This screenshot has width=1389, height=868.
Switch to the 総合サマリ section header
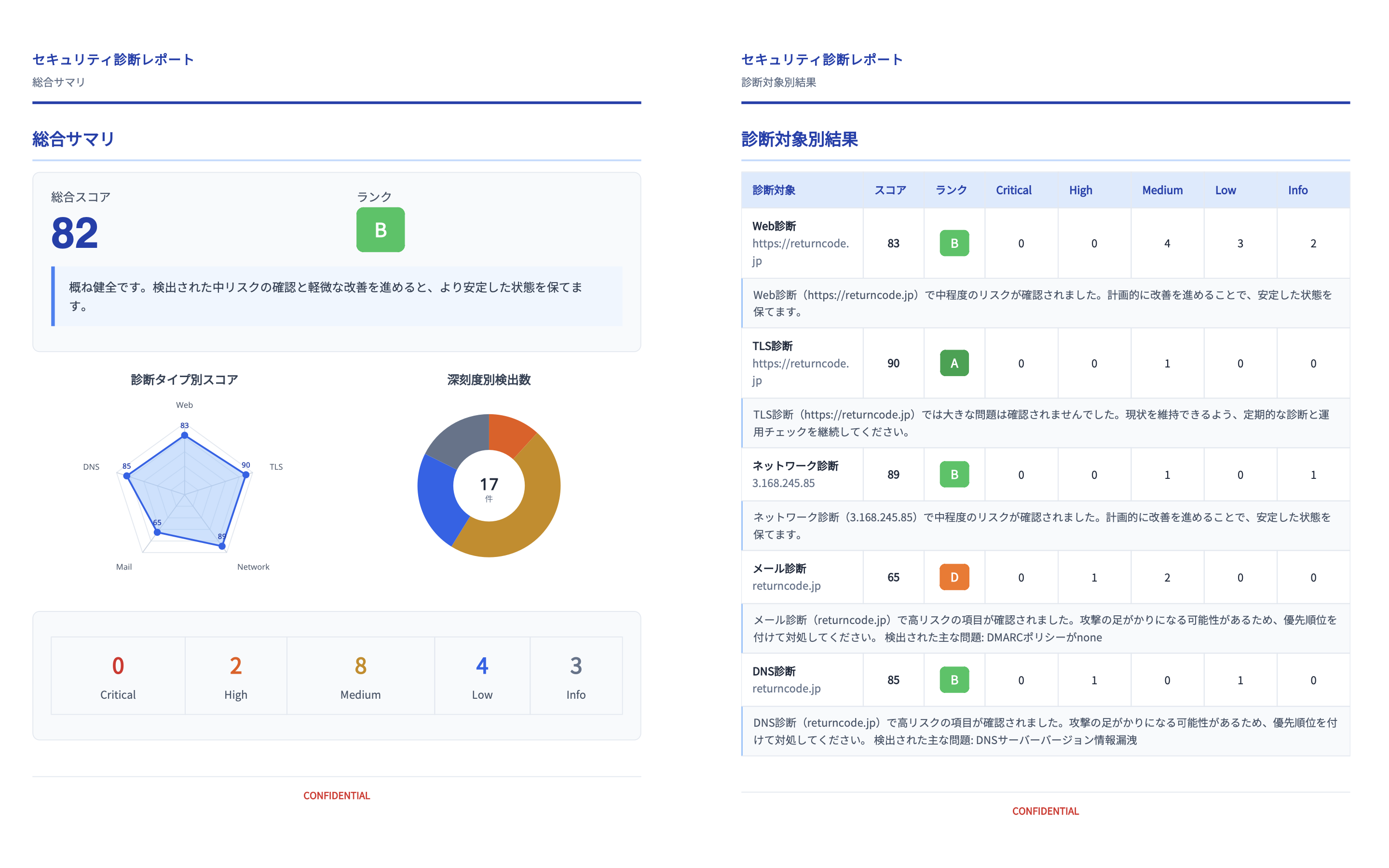pos(72,138)
